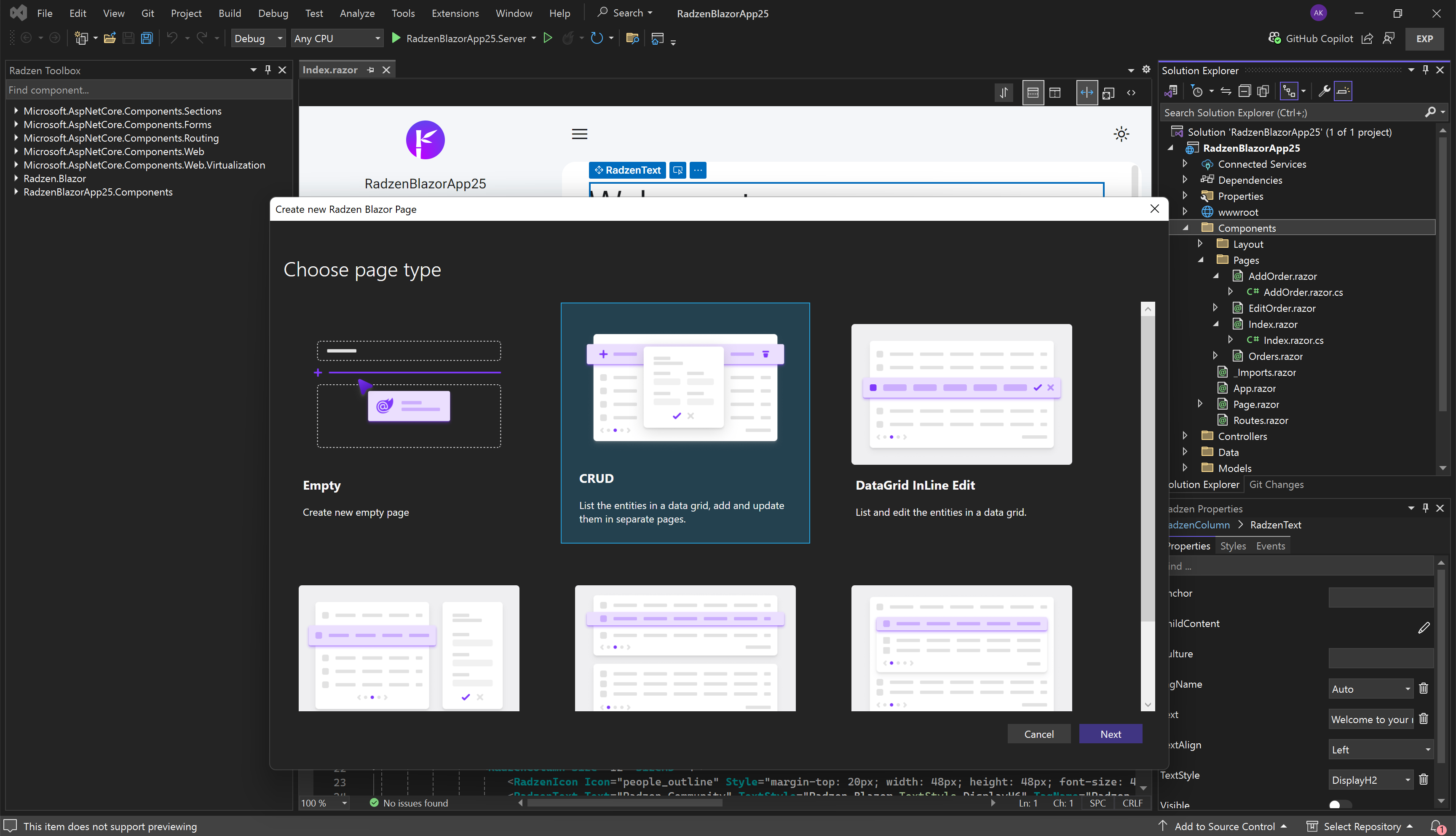
Task: Toggle auto-hide pin on Radzen Toolbox panel
Action: click(268, 70)
